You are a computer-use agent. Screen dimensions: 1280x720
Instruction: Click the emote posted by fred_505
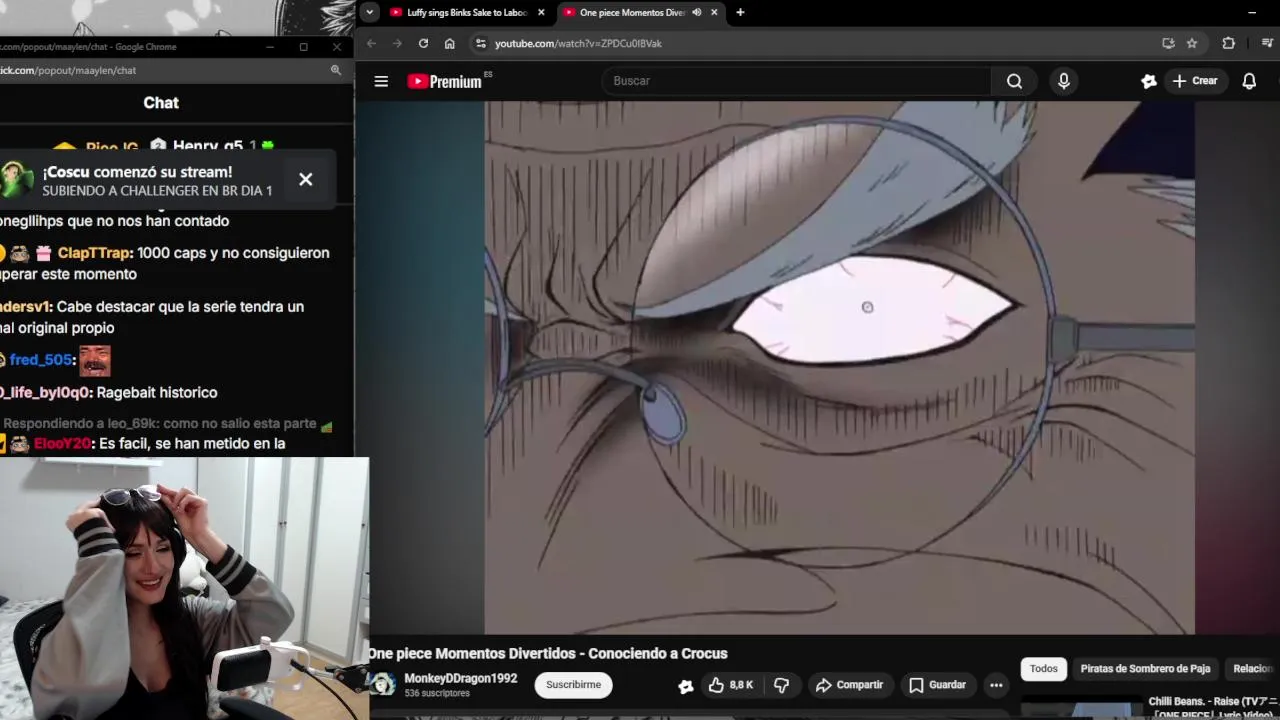pos(95,360)
